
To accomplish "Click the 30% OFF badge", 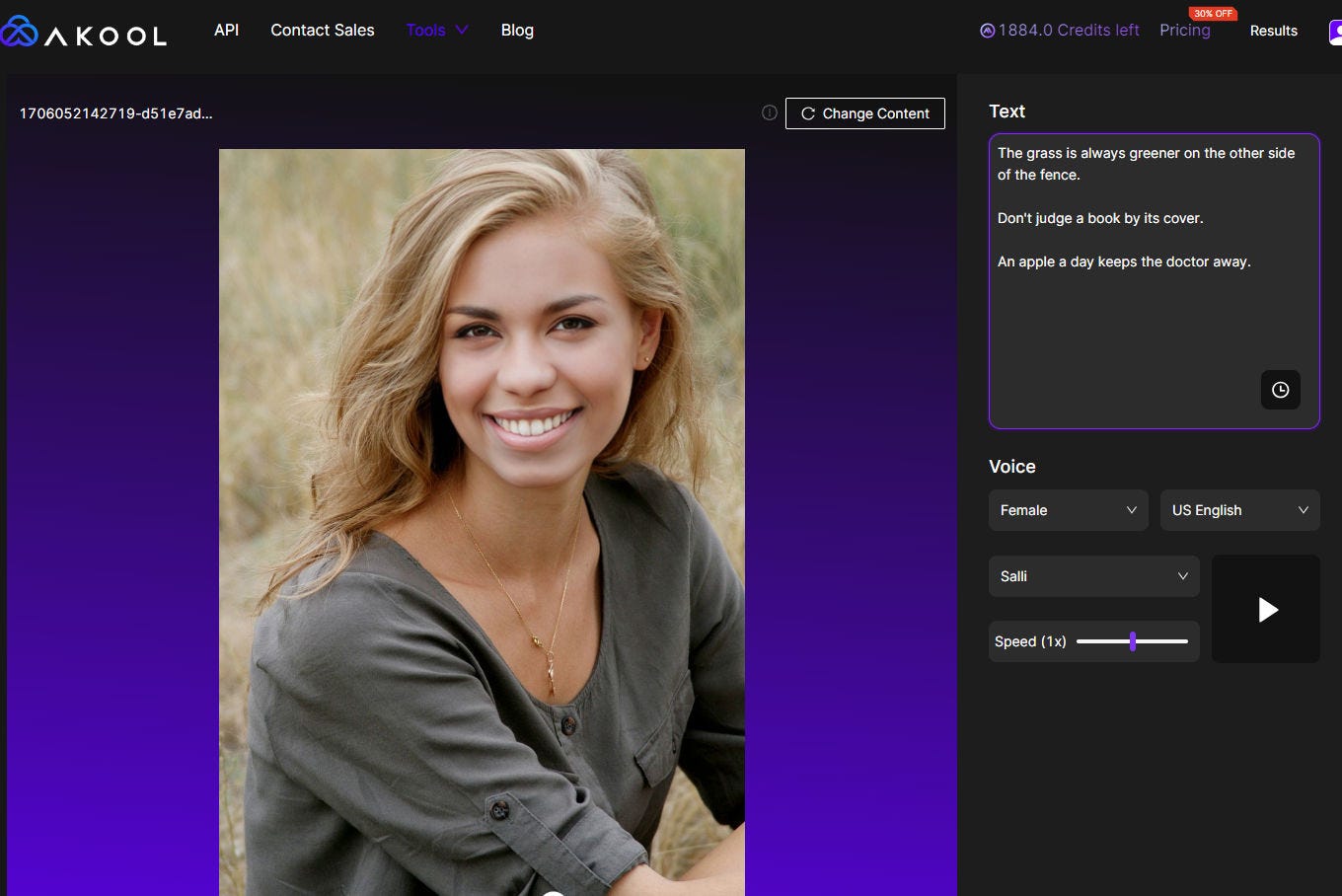I will point(1213,13).
